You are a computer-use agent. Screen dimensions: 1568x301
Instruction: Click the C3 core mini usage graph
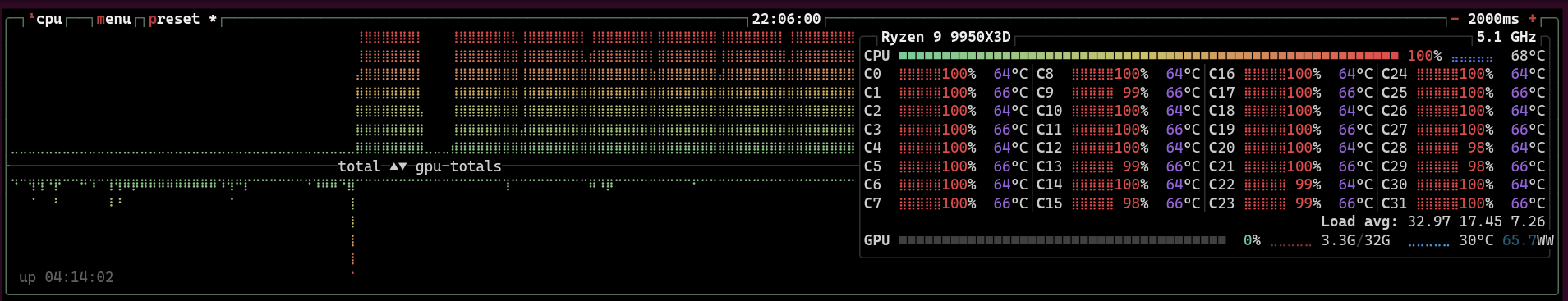coord(920,130)
